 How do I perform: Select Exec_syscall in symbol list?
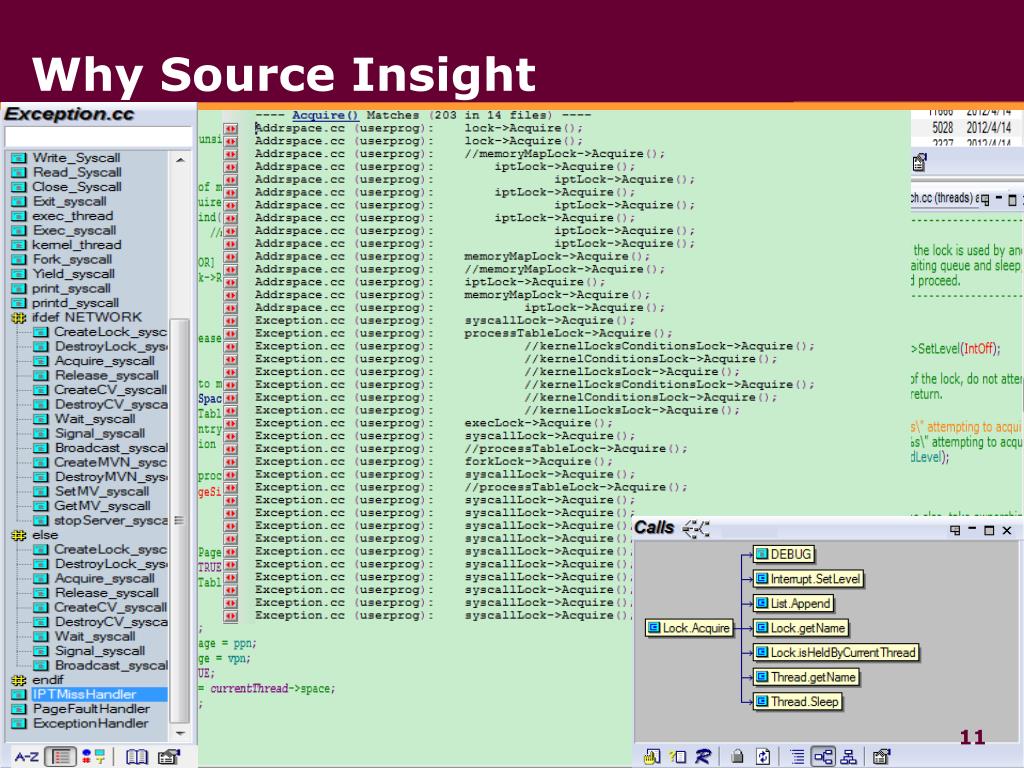tap(74, 231)
